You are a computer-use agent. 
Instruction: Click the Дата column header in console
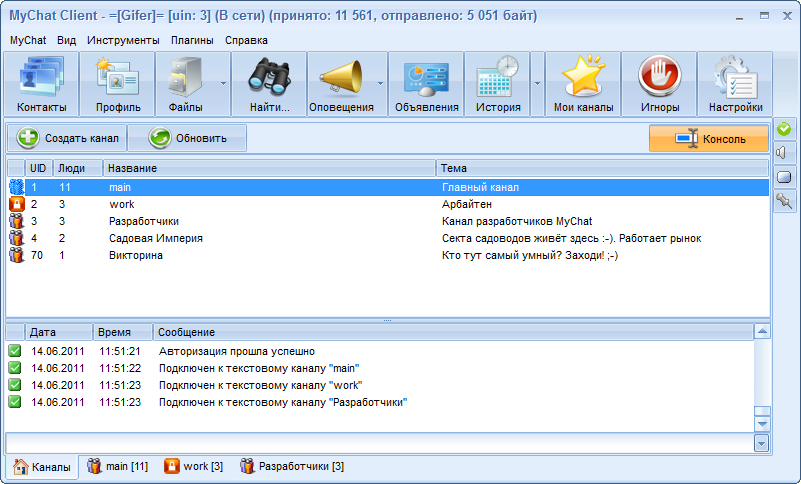tap(58, 332)
